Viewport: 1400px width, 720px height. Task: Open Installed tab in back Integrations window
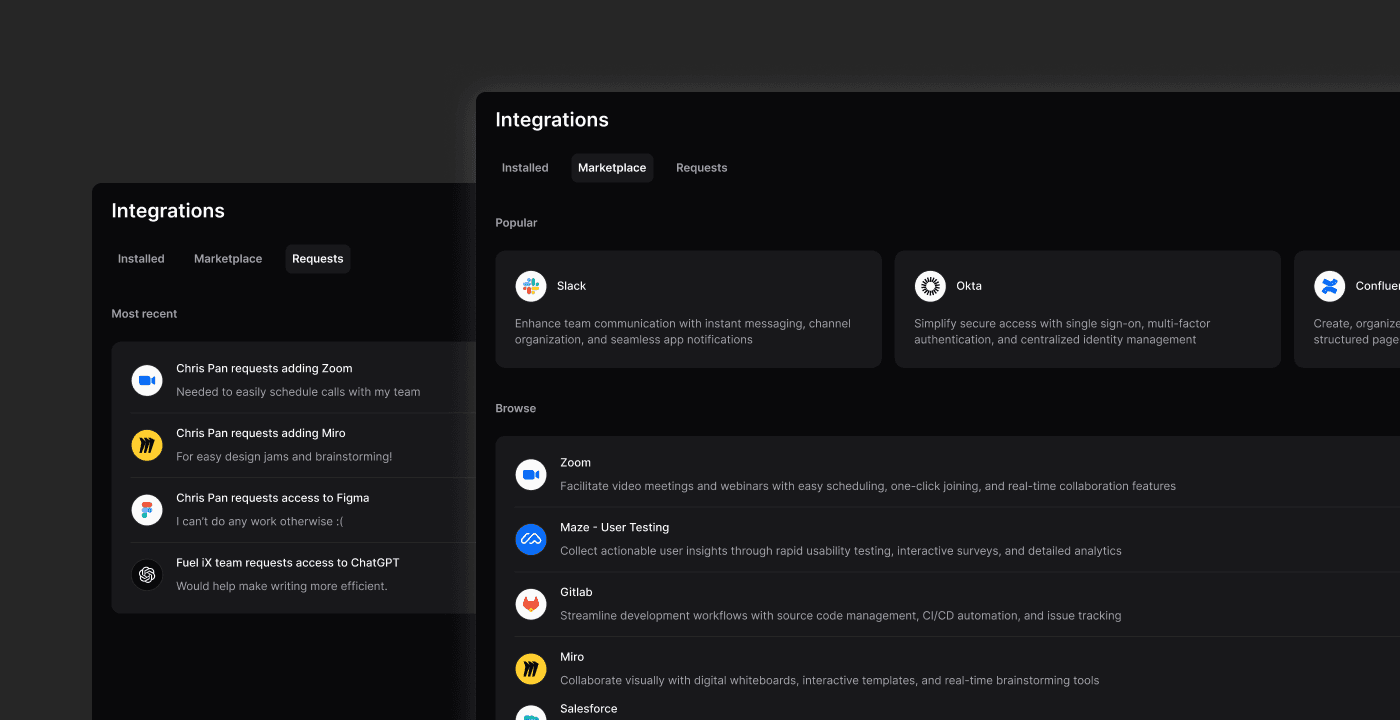click(x=141, y=259)
